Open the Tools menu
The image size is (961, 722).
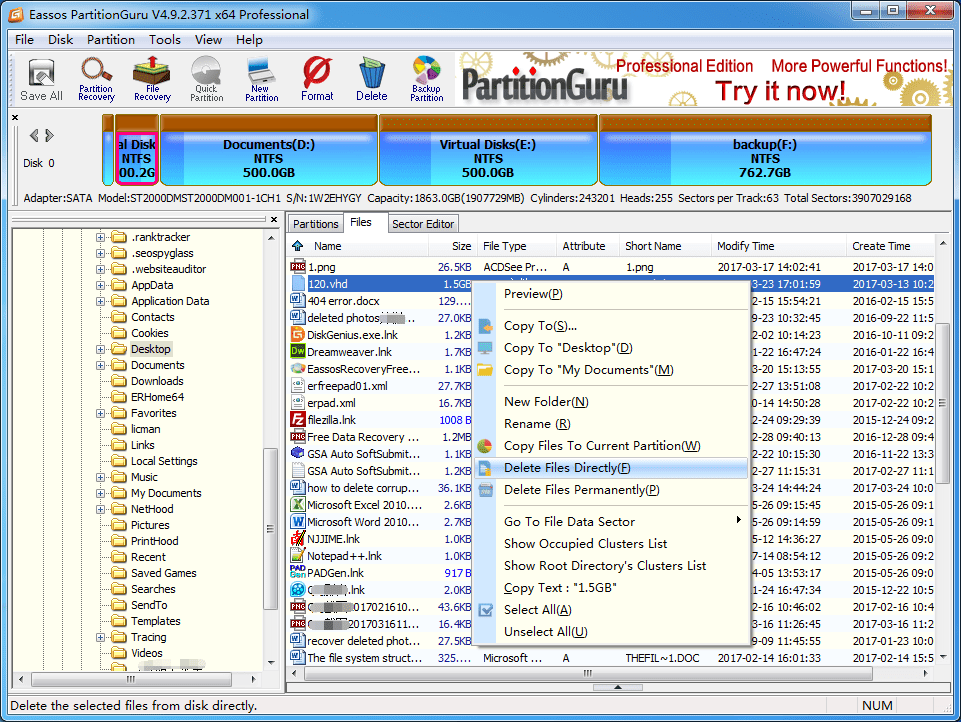point(164,39)
